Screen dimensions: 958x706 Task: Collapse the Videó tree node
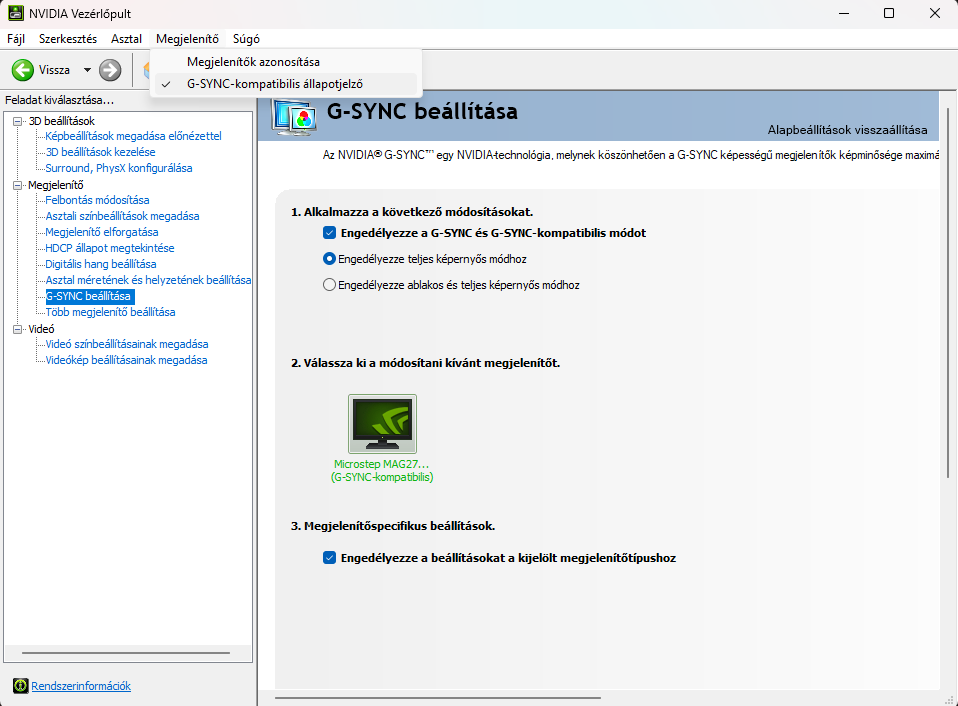18,329
